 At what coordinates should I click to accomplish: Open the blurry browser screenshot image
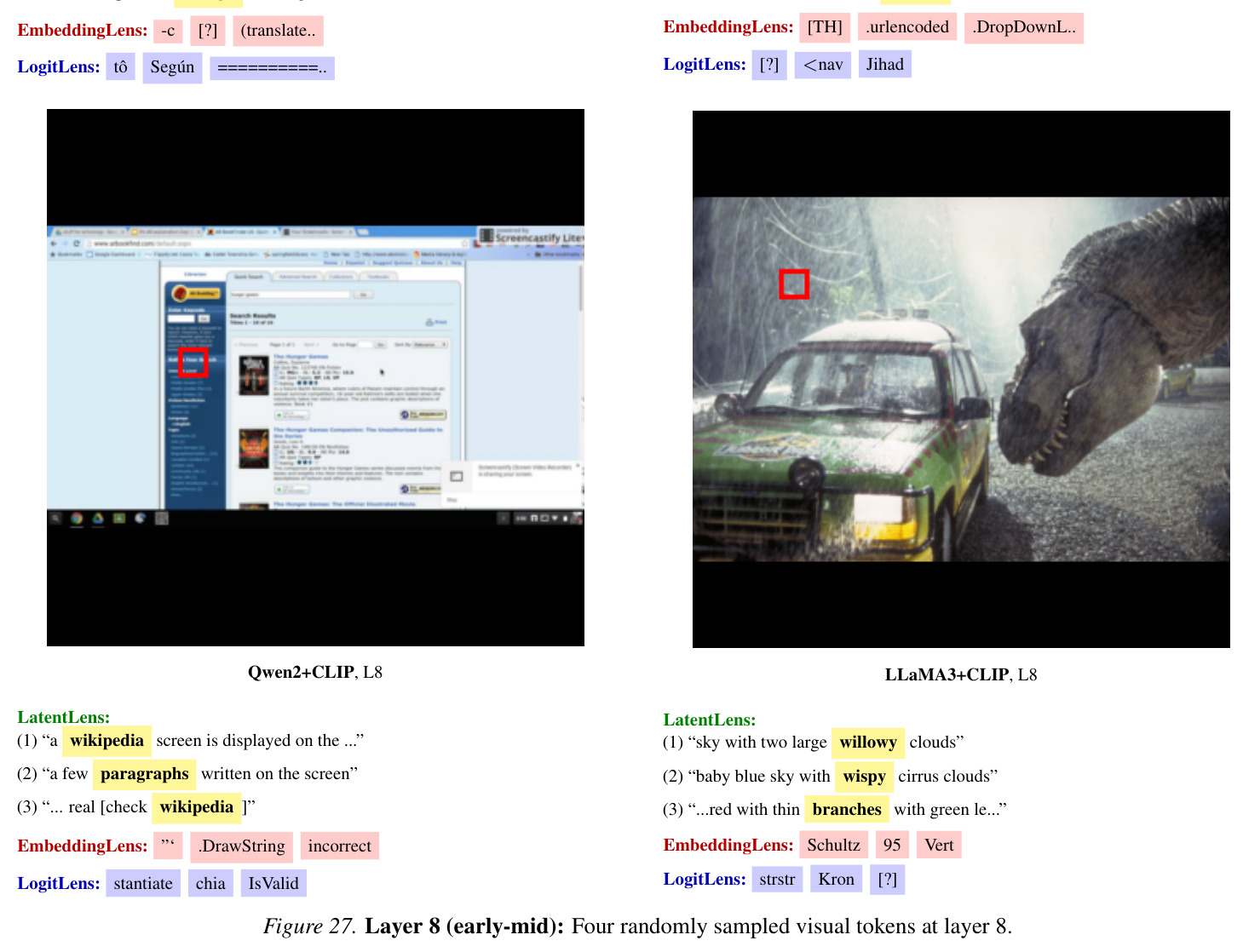pyautogui.click(x=315, y=377)
